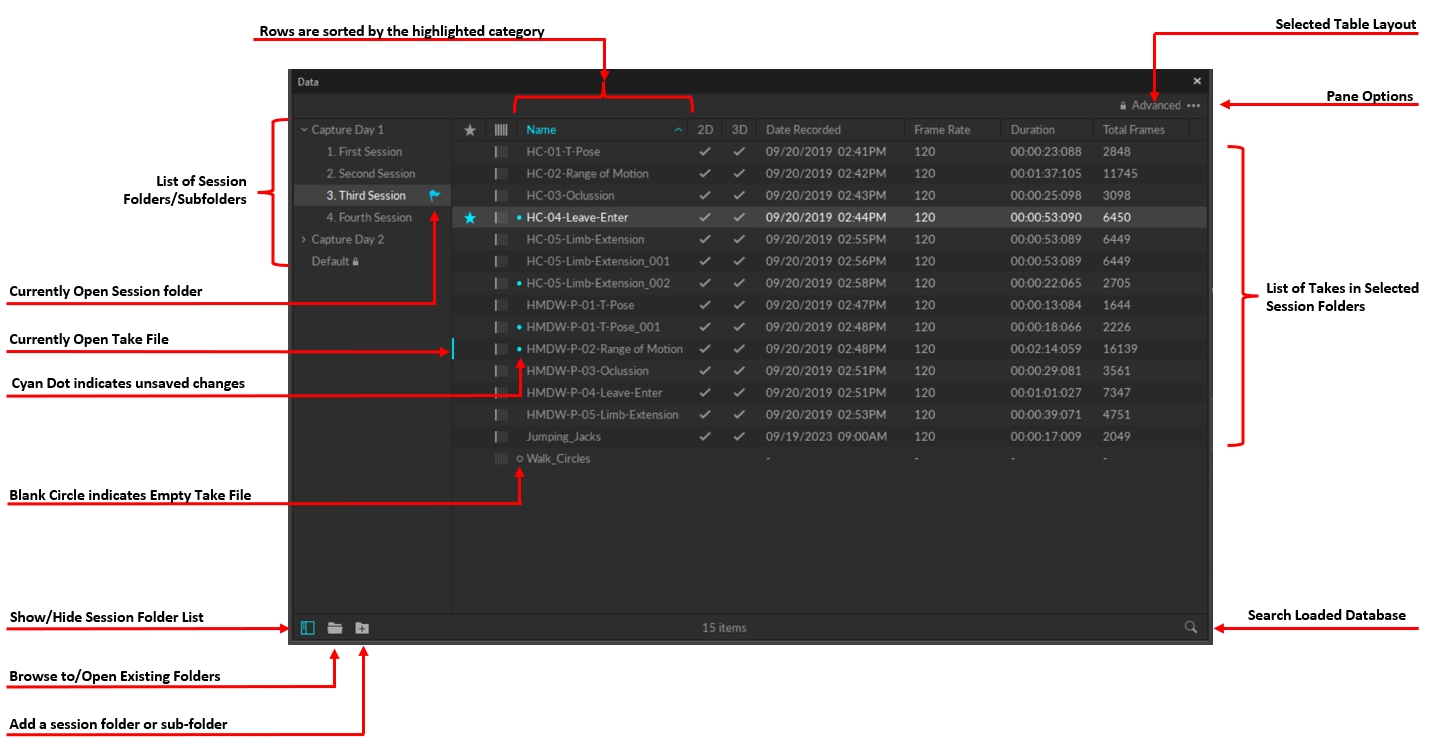Click the striped tracks column header icon
The width and height of the screenshot is (1432, 751).
(x=500, y=129)
